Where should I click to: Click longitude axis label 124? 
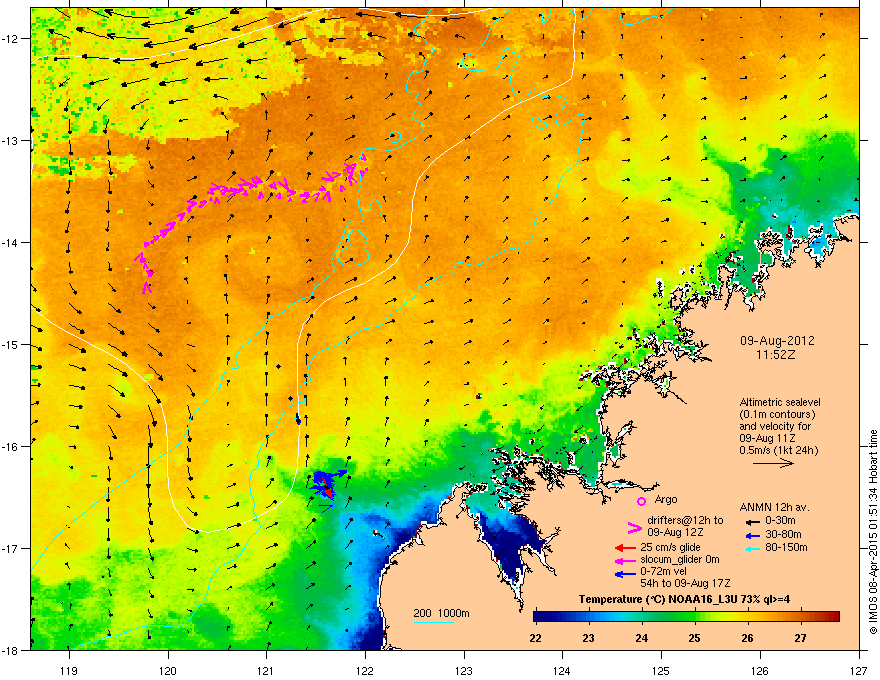pyautogui.click(x=562, y=671)
